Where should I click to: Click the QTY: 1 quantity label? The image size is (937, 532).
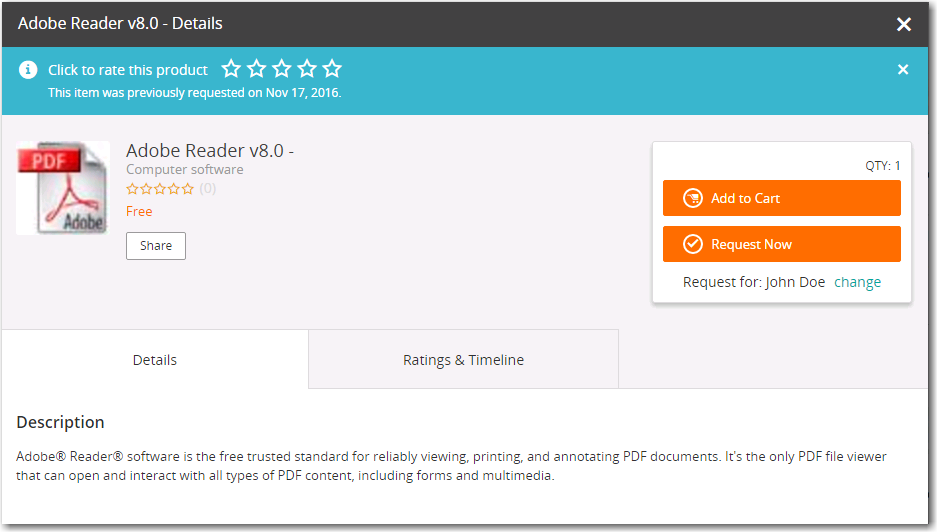(883, 166)
